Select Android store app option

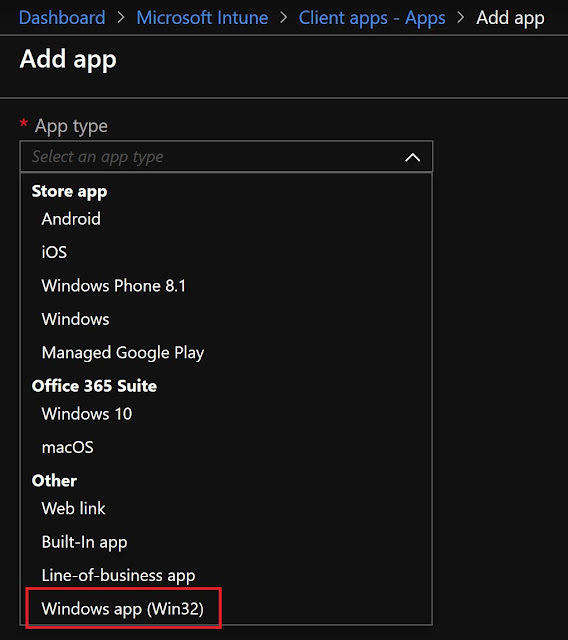[71, 219]
